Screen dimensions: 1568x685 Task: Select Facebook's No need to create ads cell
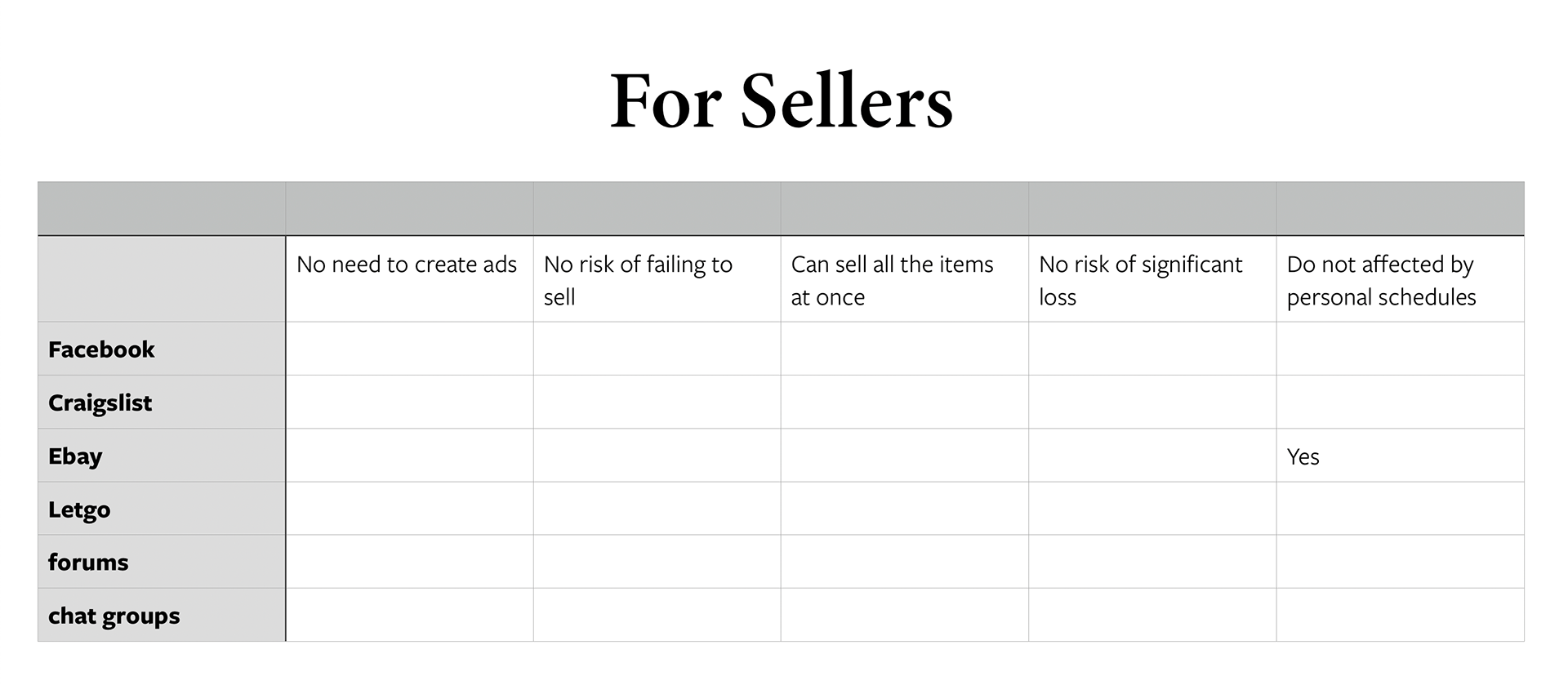(409, 349)
